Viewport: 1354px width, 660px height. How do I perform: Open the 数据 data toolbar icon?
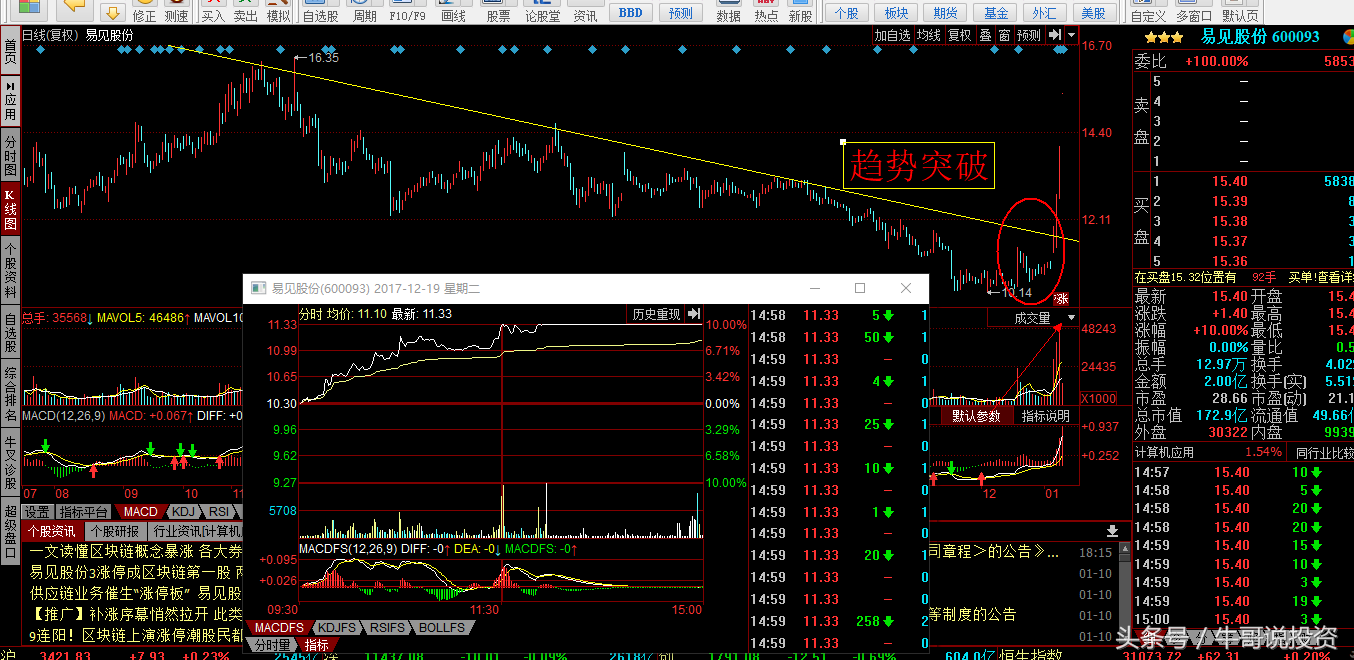[729, 12]
